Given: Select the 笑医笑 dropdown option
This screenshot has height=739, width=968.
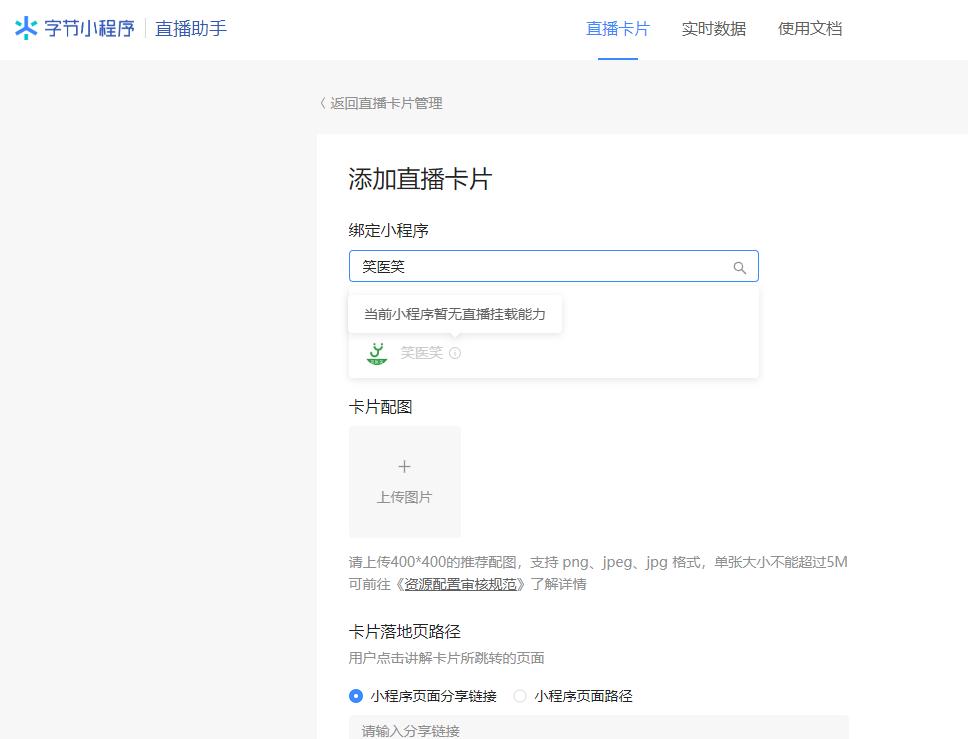Looking at the screenshot, I should (421, 353).
